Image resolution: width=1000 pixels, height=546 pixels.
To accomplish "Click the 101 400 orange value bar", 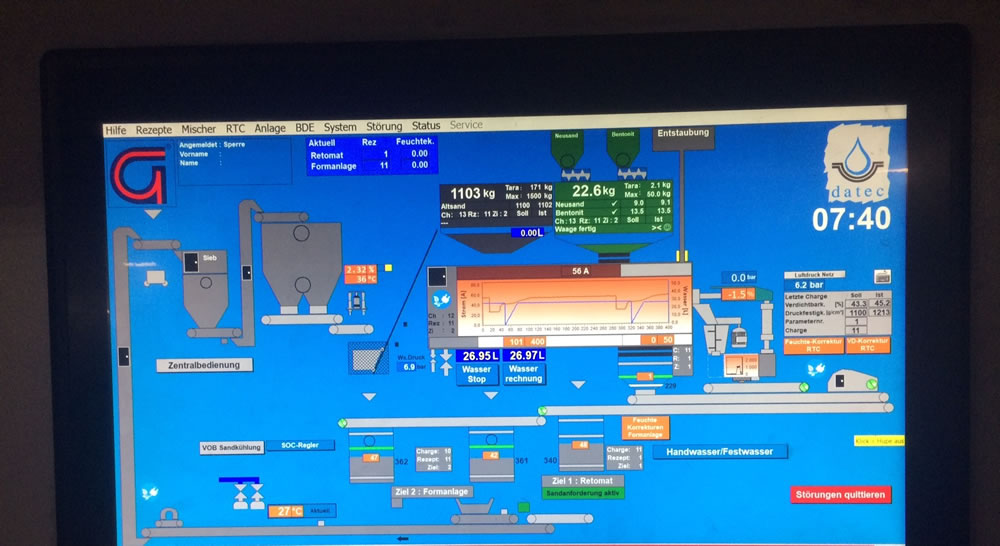I will (x=526, y=342).
